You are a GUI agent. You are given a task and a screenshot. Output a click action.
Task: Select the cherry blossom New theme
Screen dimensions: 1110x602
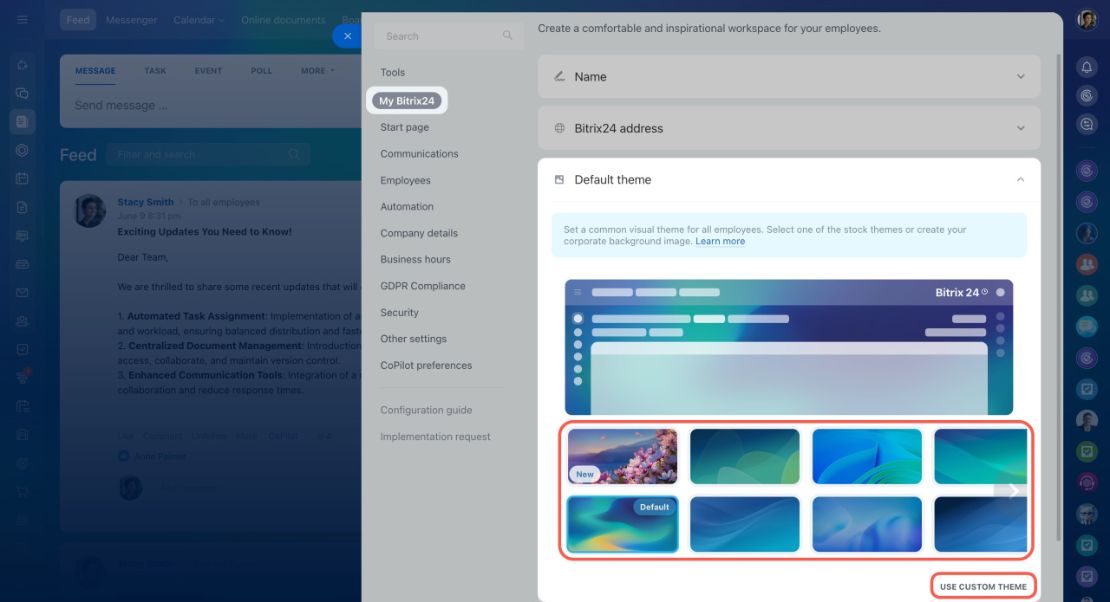622,457
